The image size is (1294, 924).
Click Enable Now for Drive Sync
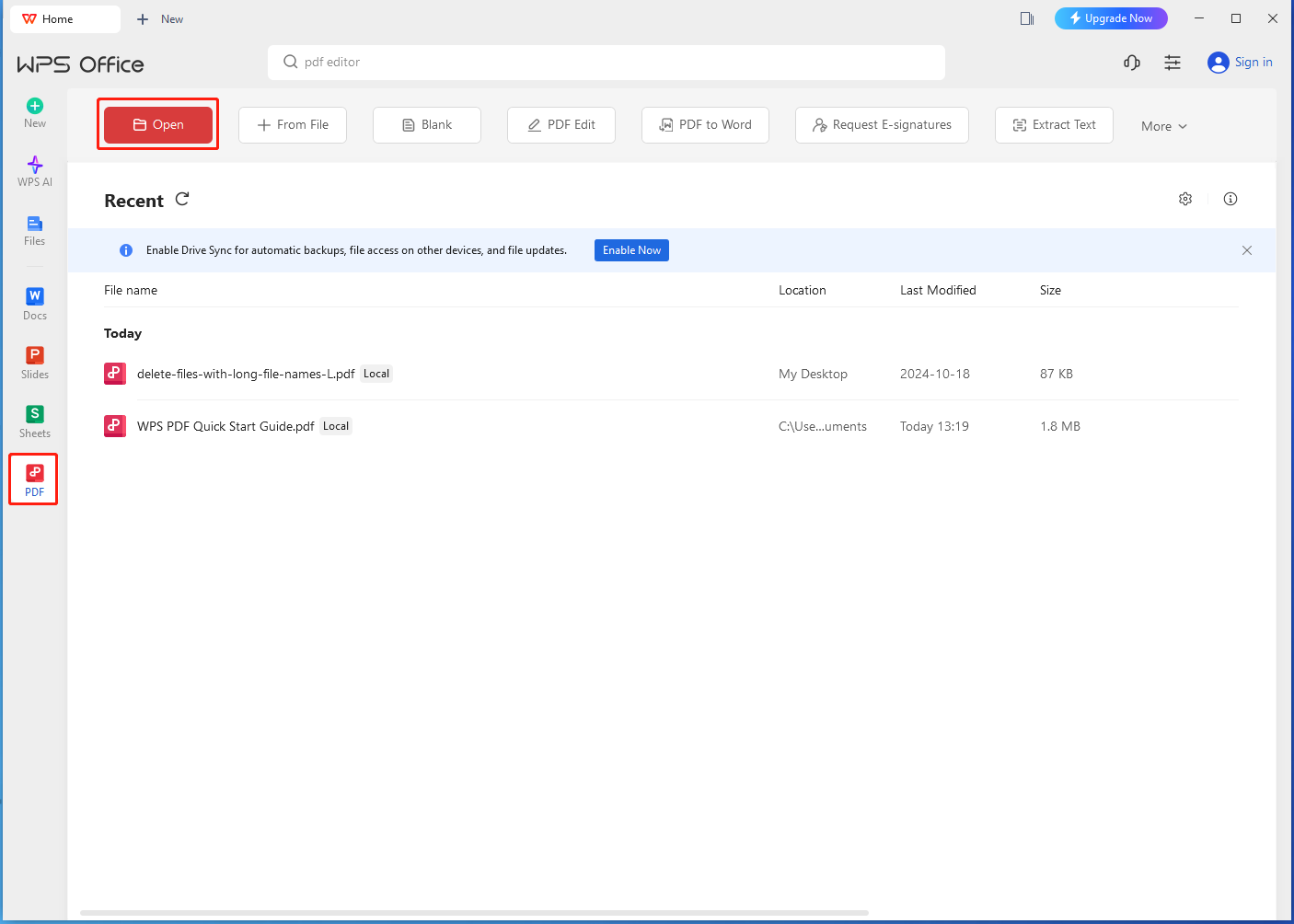click(x=631, y=250)
